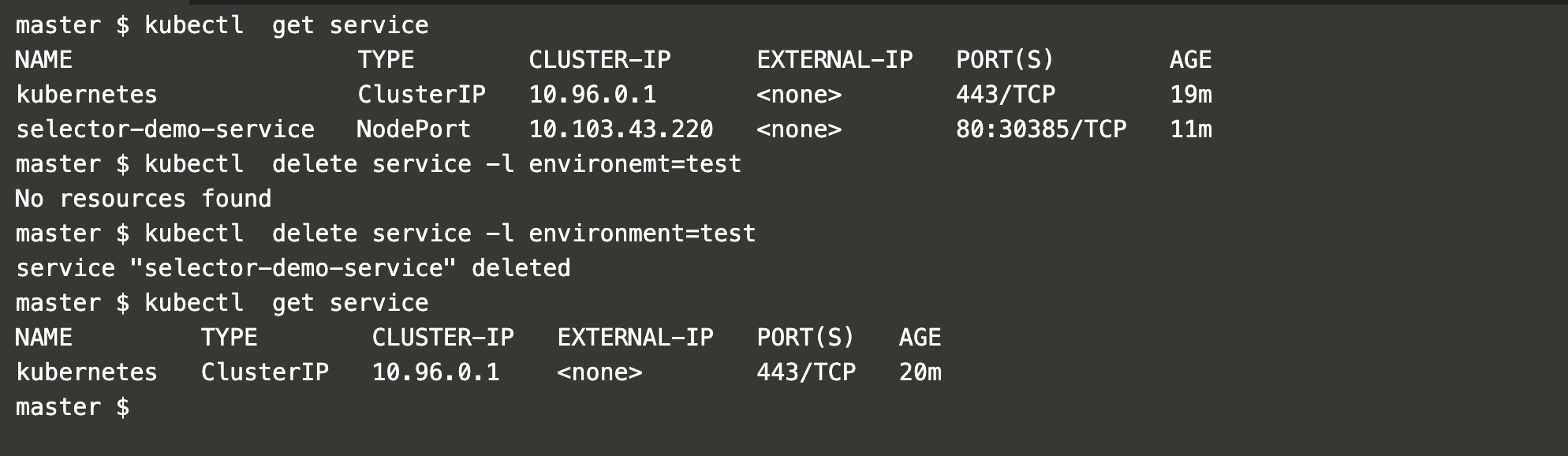Click the port value 80:30385/TCP
The height and width of the screenshot is (456, 1568).
[x=1041, y=129]
